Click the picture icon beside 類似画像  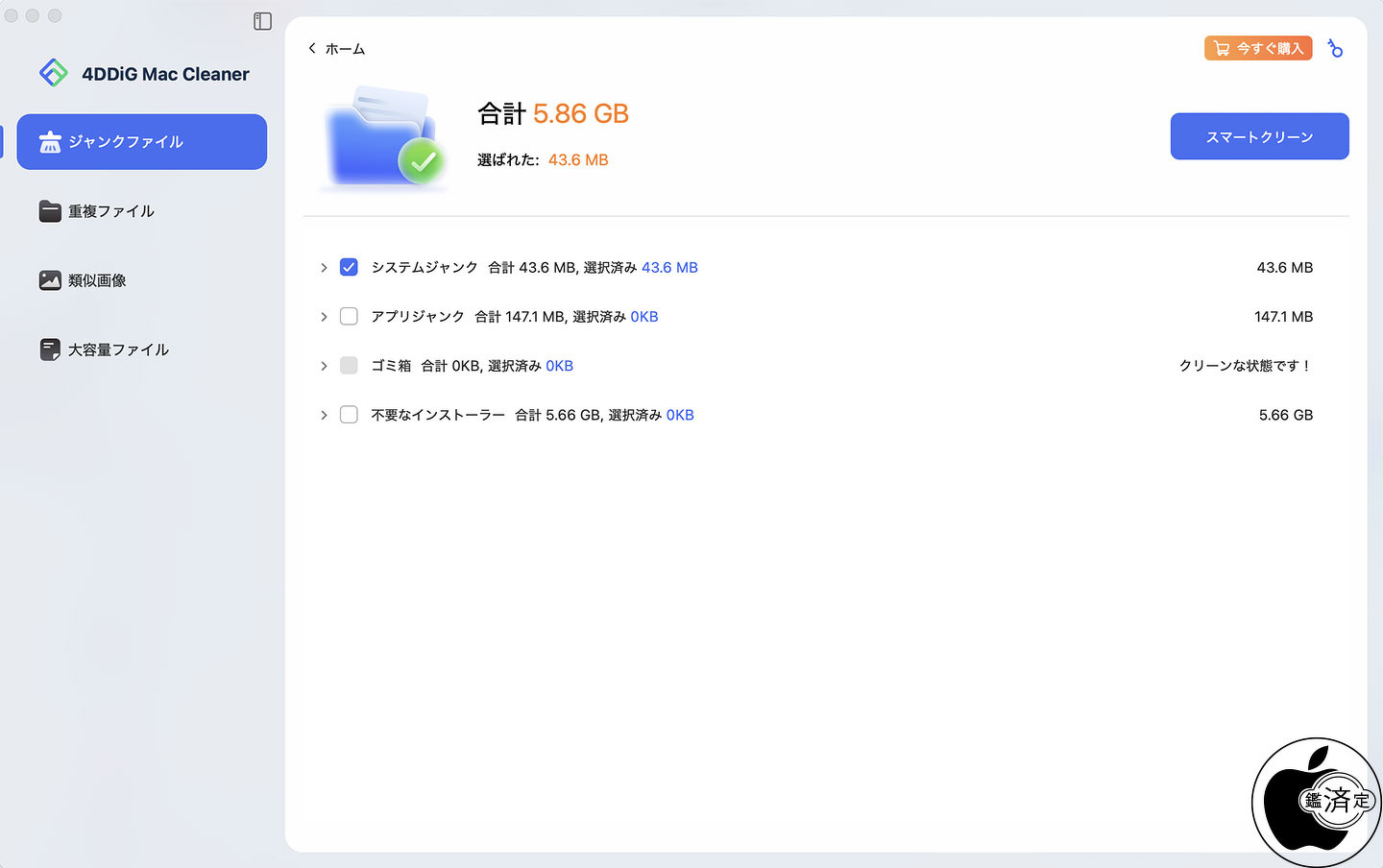click(50, 280)
